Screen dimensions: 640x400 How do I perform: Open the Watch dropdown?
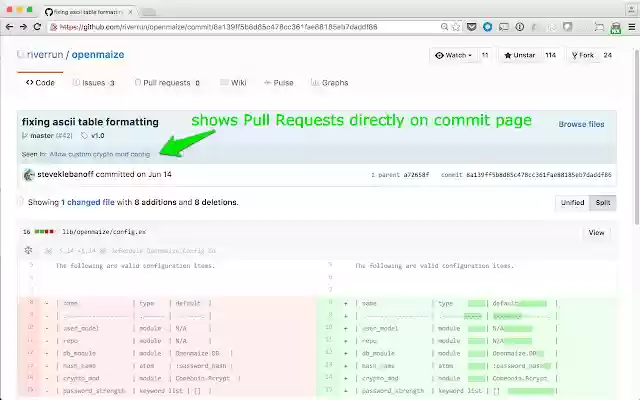point(453,55)
